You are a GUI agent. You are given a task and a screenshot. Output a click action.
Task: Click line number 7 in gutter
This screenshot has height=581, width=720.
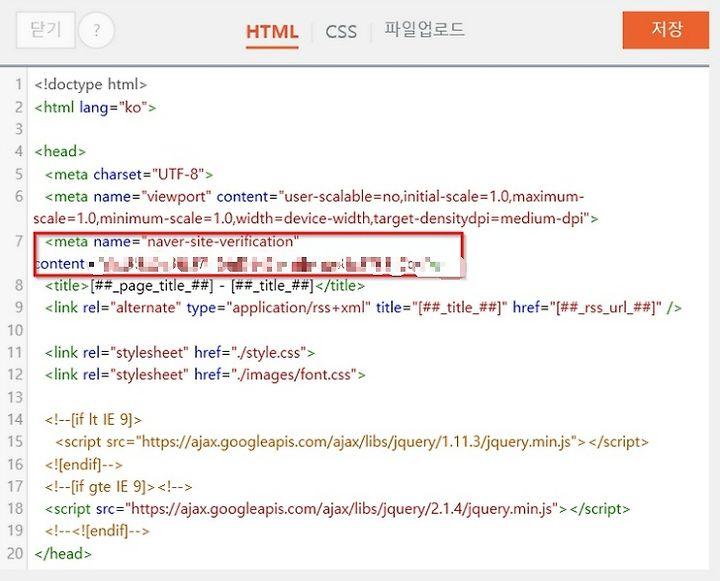tap(18, 242)
